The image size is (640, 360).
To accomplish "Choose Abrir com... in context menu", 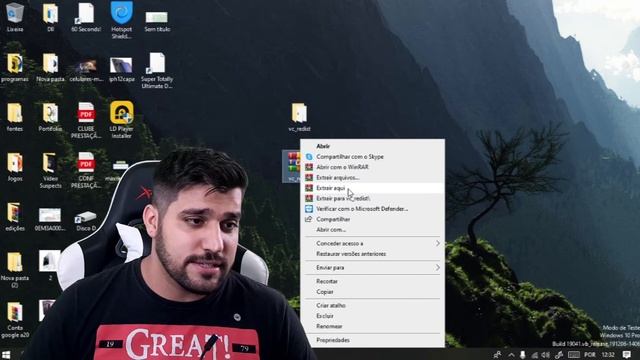I will (x=373, y=230).
